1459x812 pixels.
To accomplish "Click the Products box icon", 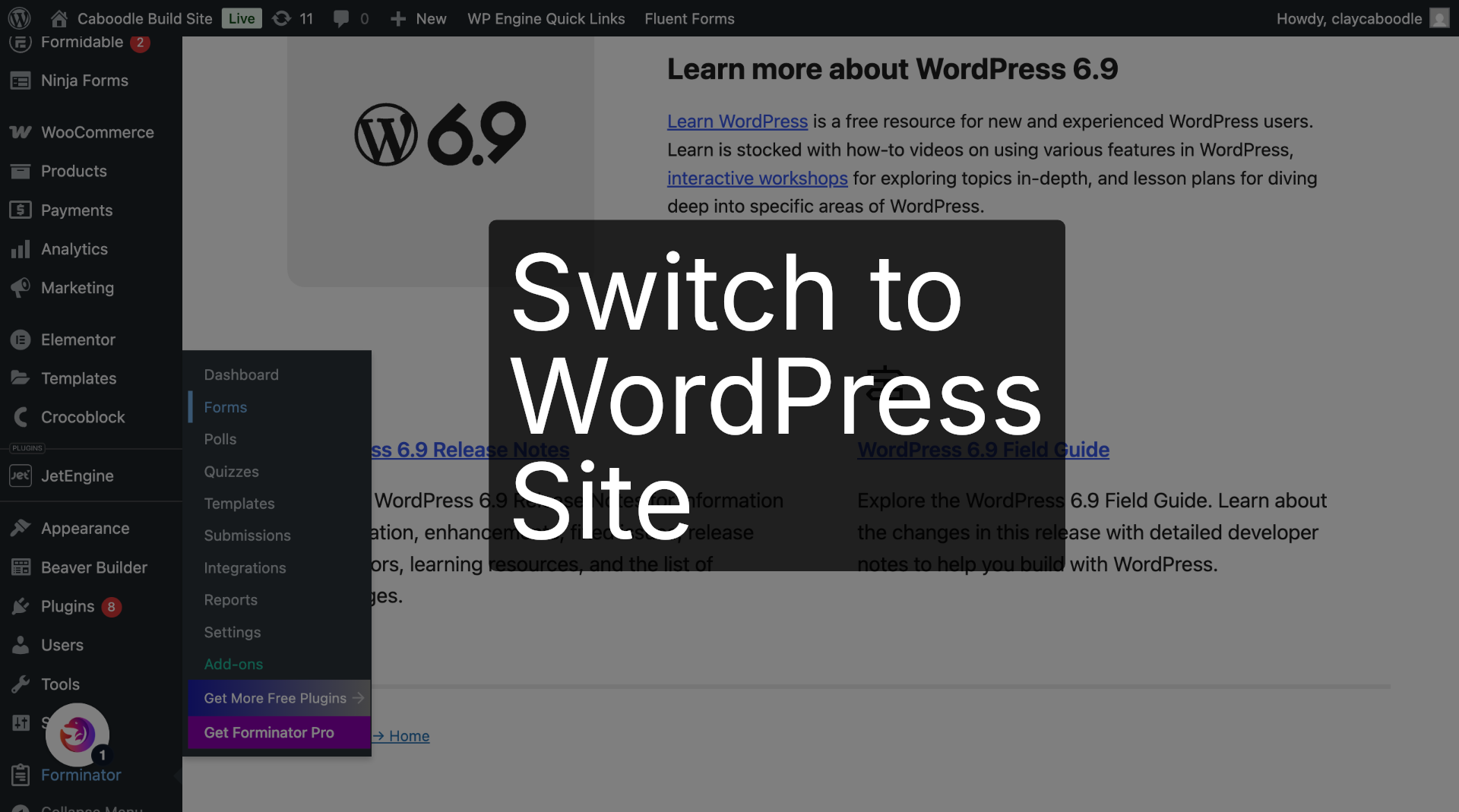I will tap(21, 171).
